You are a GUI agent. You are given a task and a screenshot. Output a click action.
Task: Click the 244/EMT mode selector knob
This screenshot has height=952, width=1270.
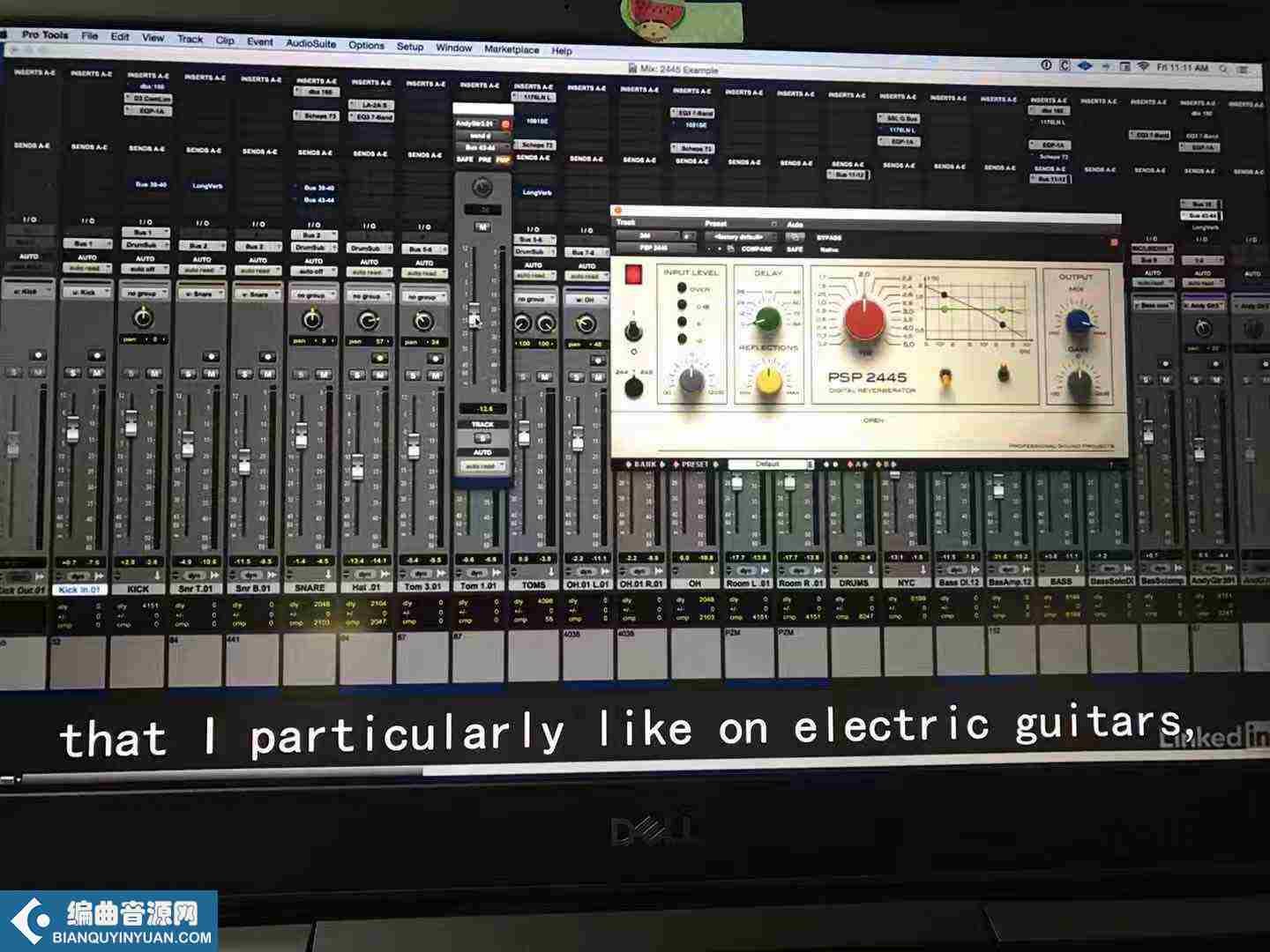633,387
